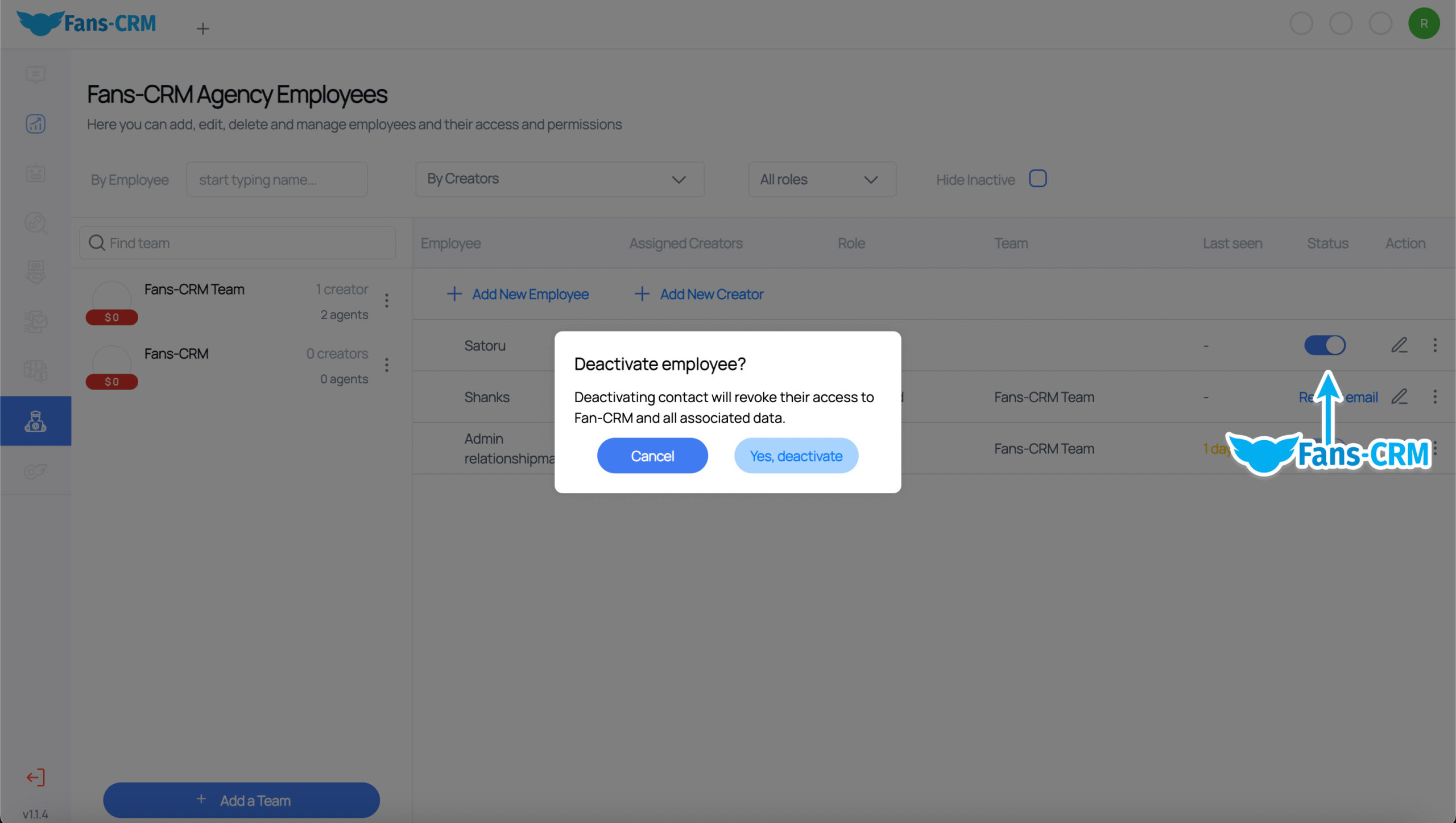Click the employees management icon in sidebar

click(35, 421)
